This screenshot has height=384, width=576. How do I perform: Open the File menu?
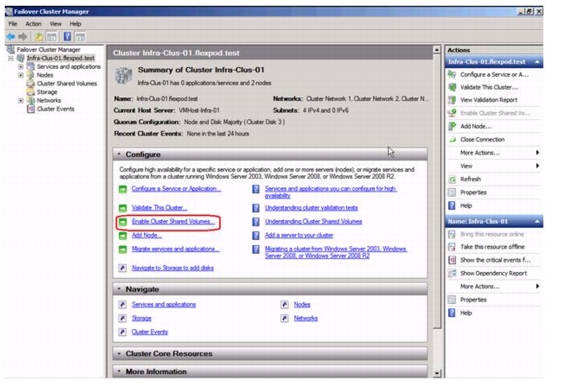(13, 24)
